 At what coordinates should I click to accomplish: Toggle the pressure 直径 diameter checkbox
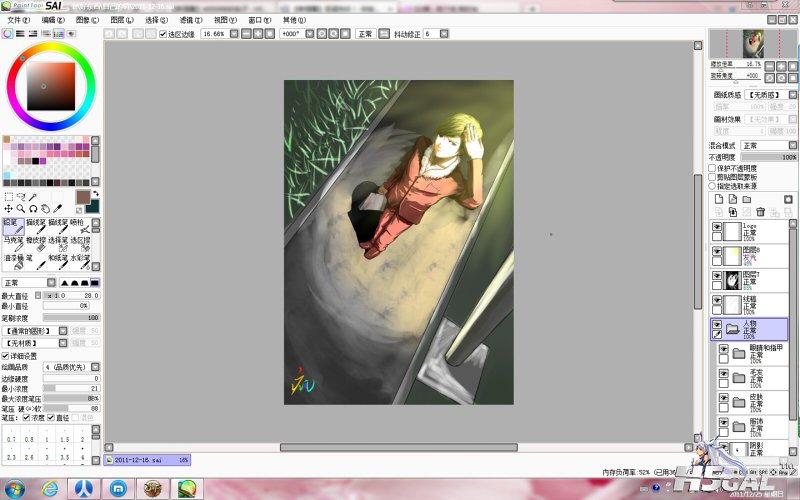click(51, 417)
